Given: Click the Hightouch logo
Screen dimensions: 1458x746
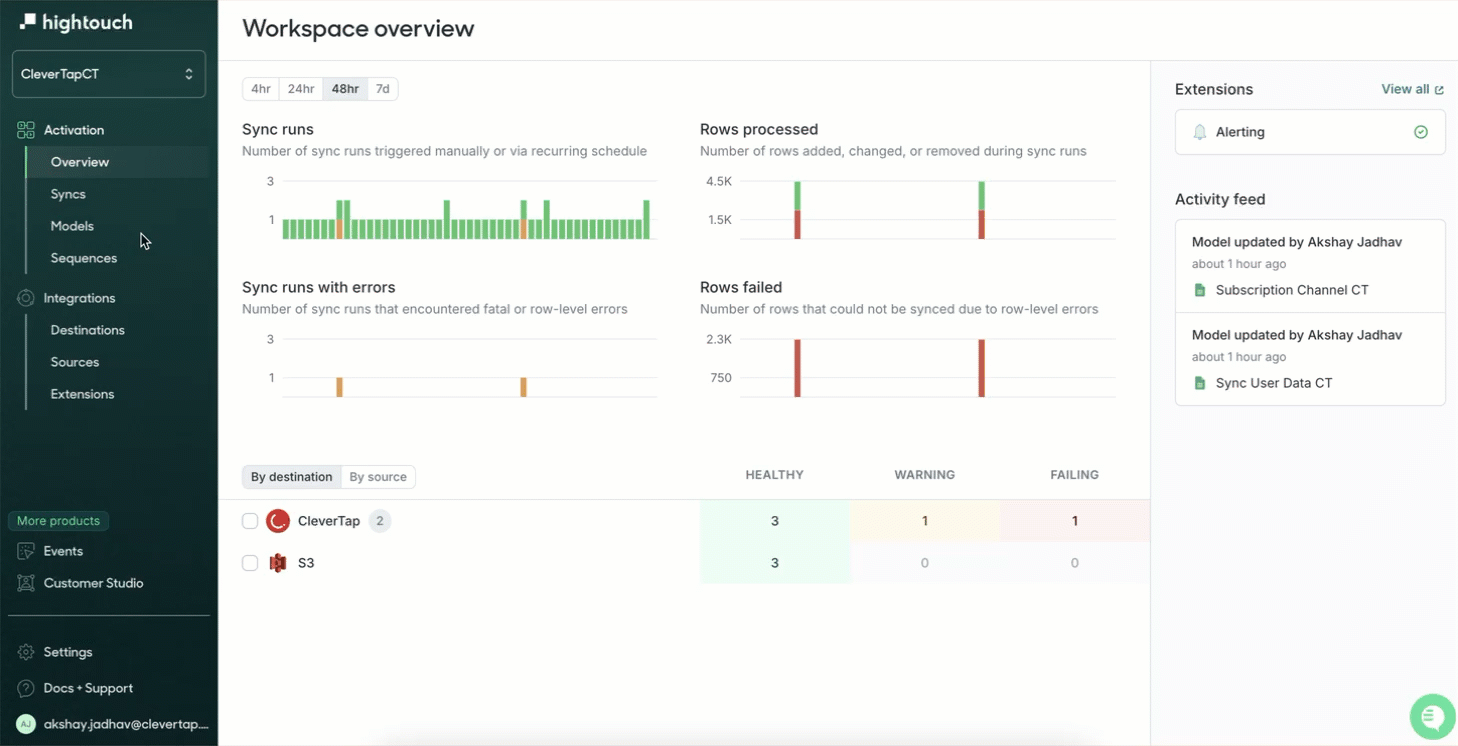Looking at the screenshot, I should click(x=76, y=22).
